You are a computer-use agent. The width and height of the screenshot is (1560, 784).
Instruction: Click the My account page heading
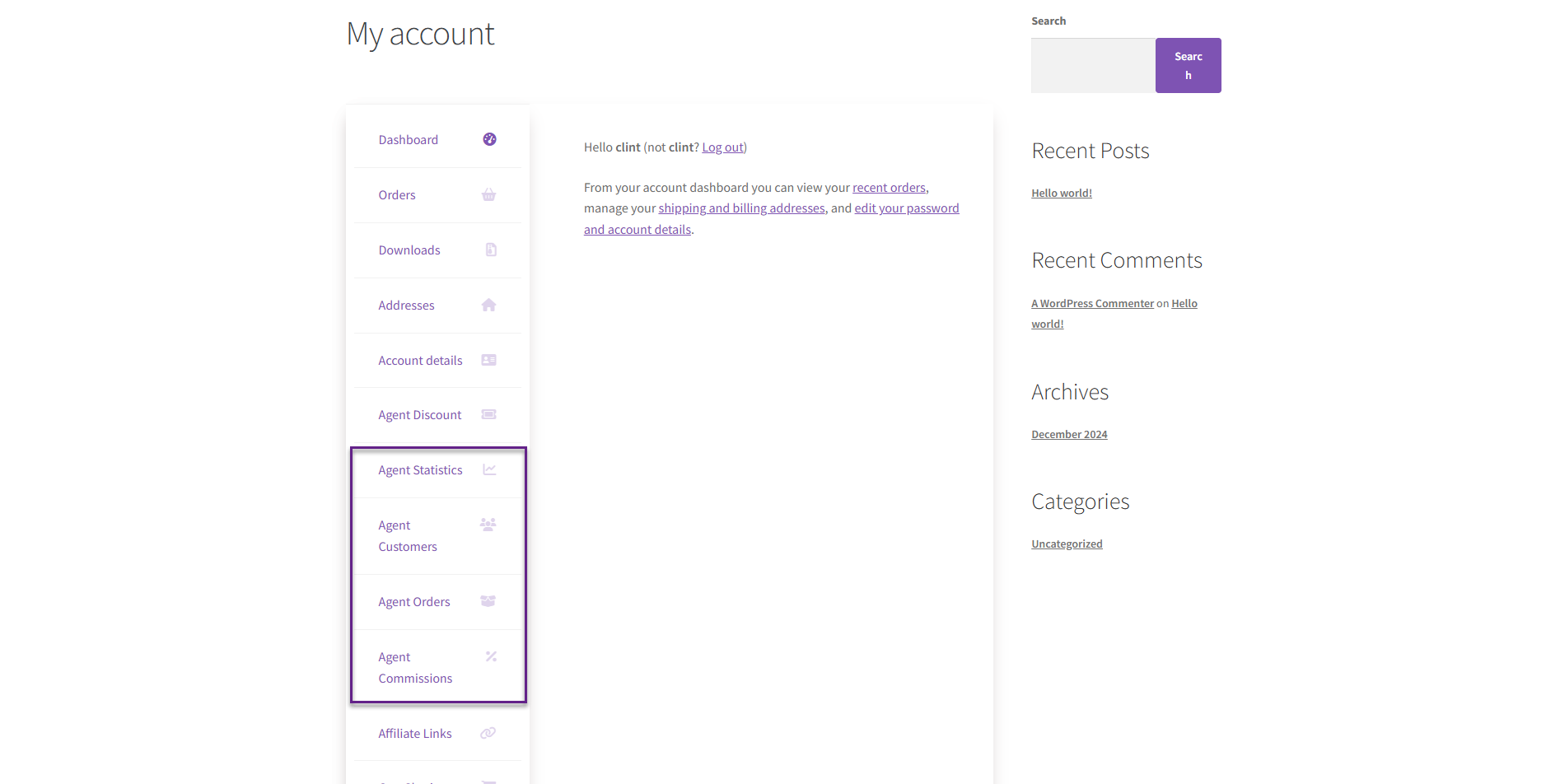[x=420, y=34]
